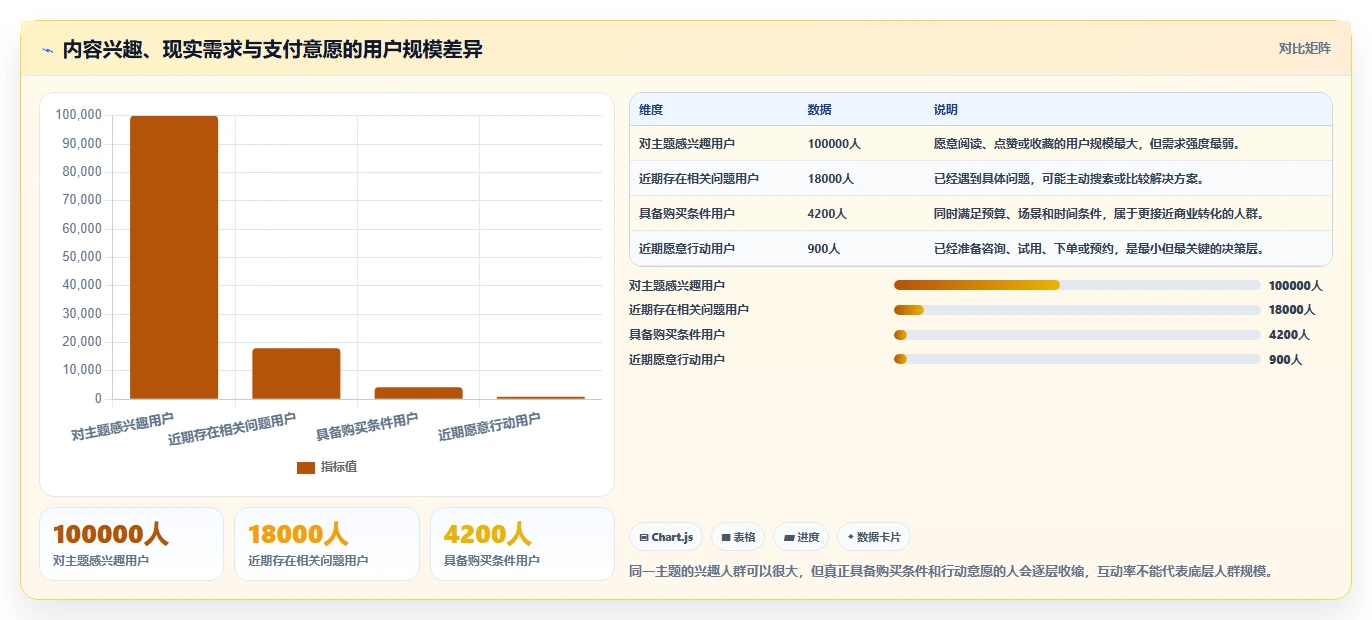The image size is (1372, 620).
Task: Click the 说明 table column header
Action: click(945, 110)
